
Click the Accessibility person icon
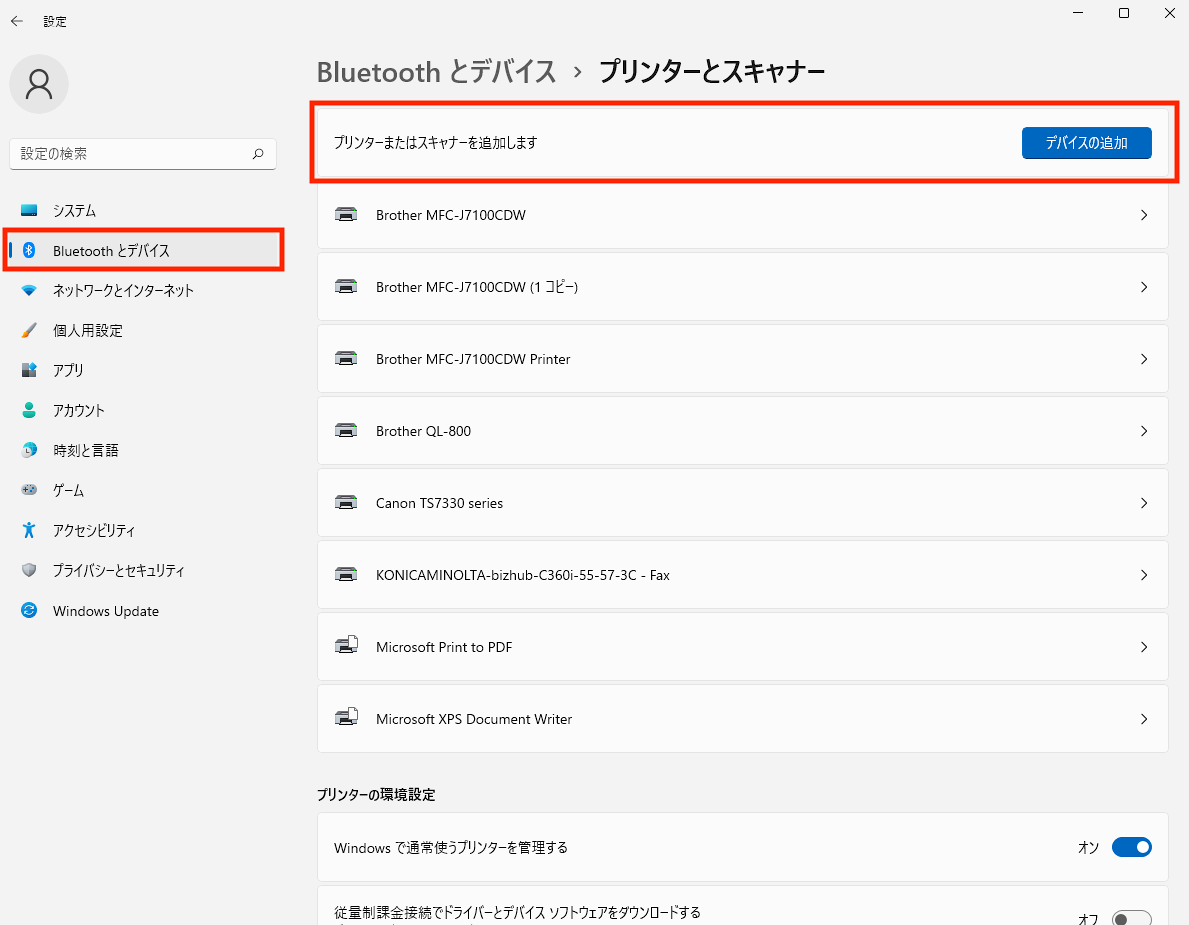tap(29, 531)
